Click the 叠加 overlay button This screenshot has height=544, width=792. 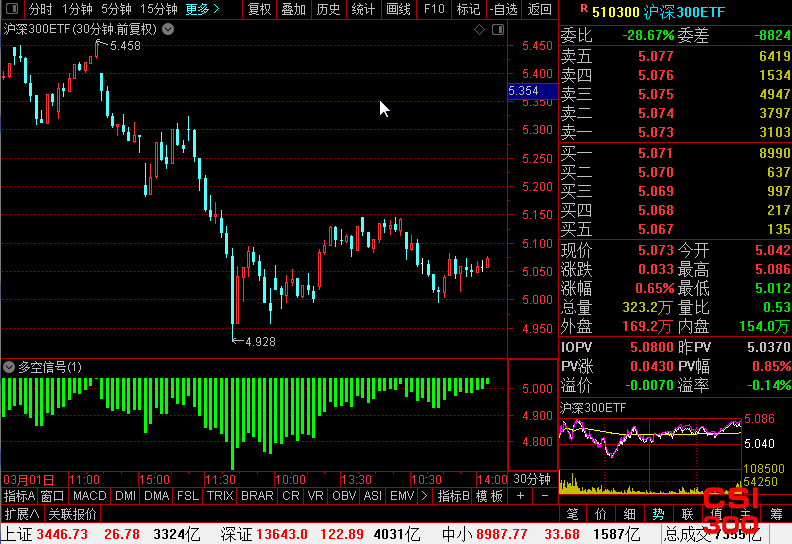pyautogui.click(x=294, y=9)
